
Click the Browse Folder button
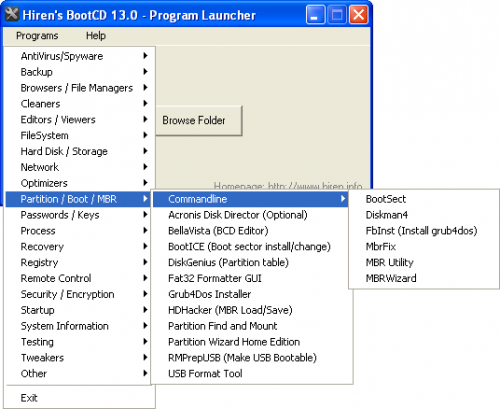click(x=199, y=120)
